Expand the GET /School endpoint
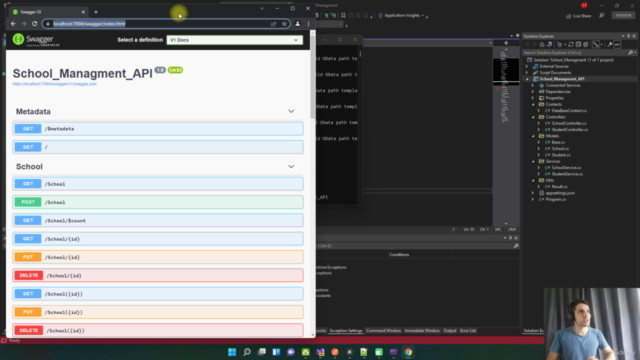Screen dimensions: 640x360 click(x=158, y=184)
